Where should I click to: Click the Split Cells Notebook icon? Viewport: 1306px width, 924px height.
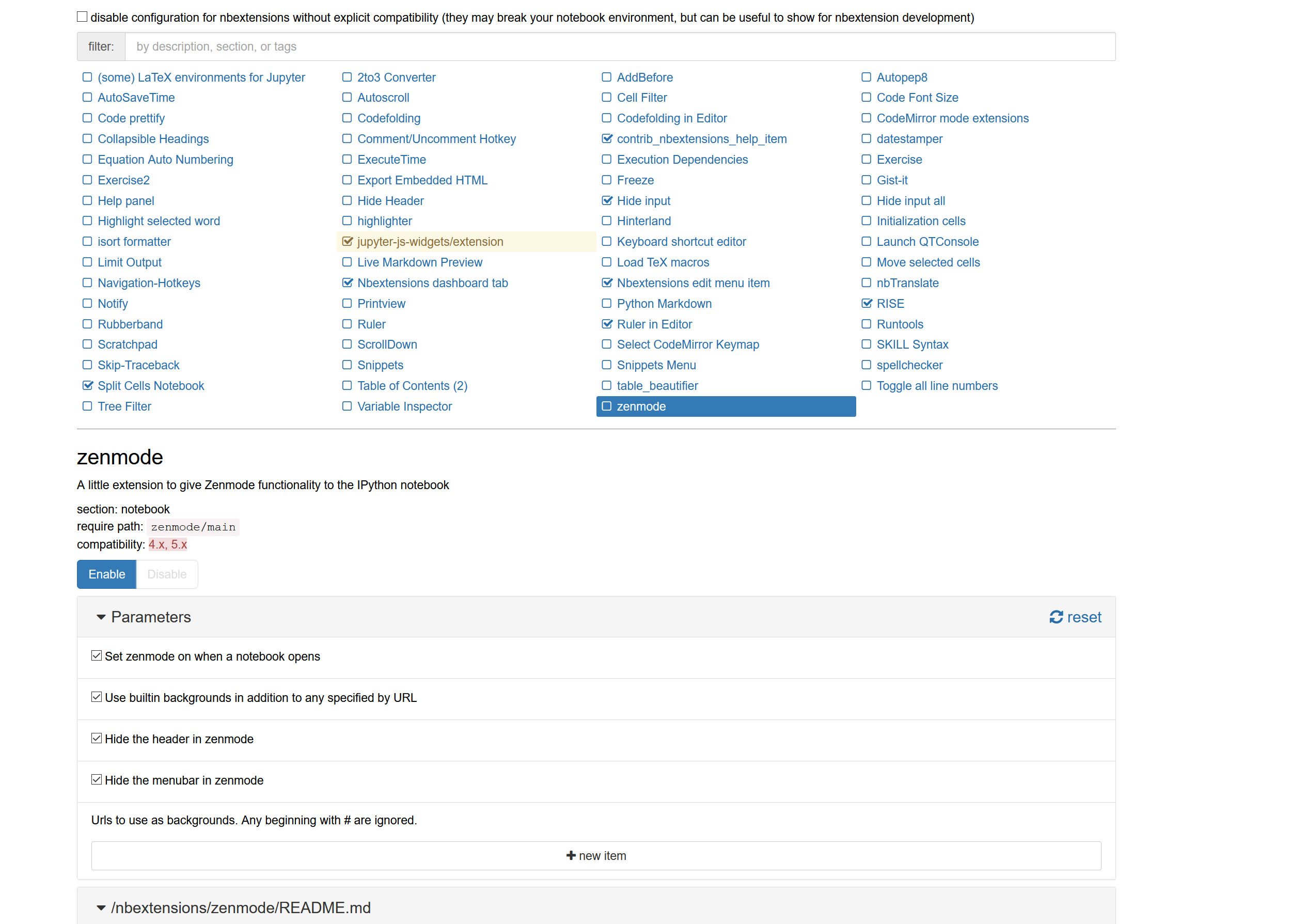pos(87,386)
